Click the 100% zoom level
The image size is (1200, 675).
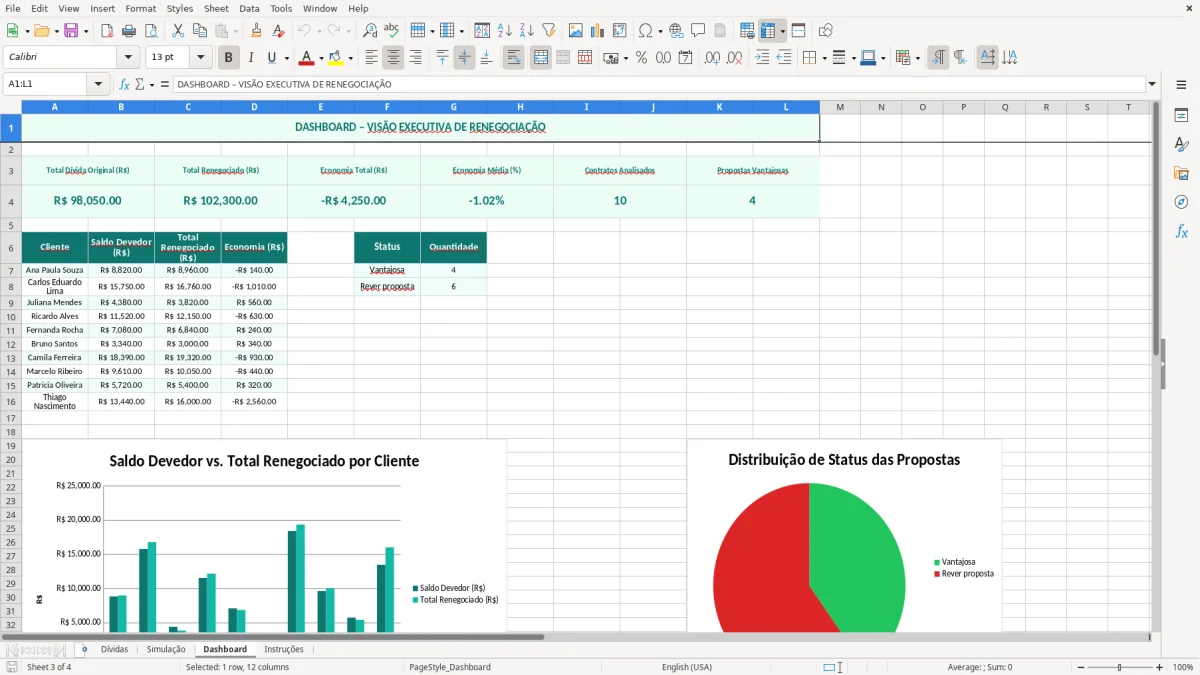pos(1182,667)
